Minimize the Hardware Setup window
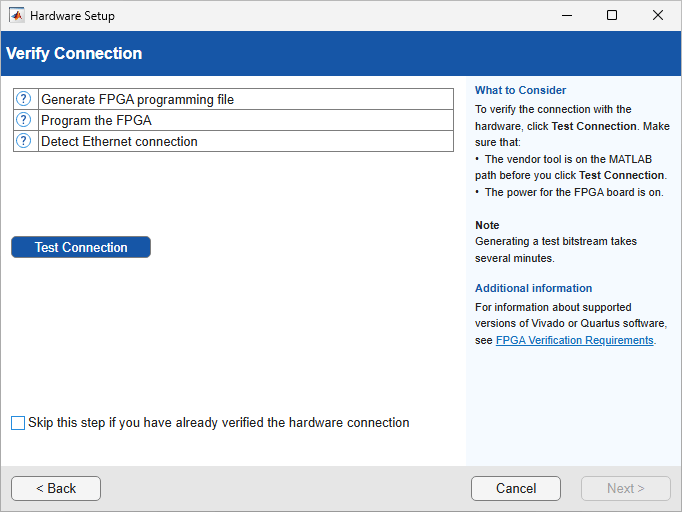The image size is (682, 512). (x=567, y=16)
